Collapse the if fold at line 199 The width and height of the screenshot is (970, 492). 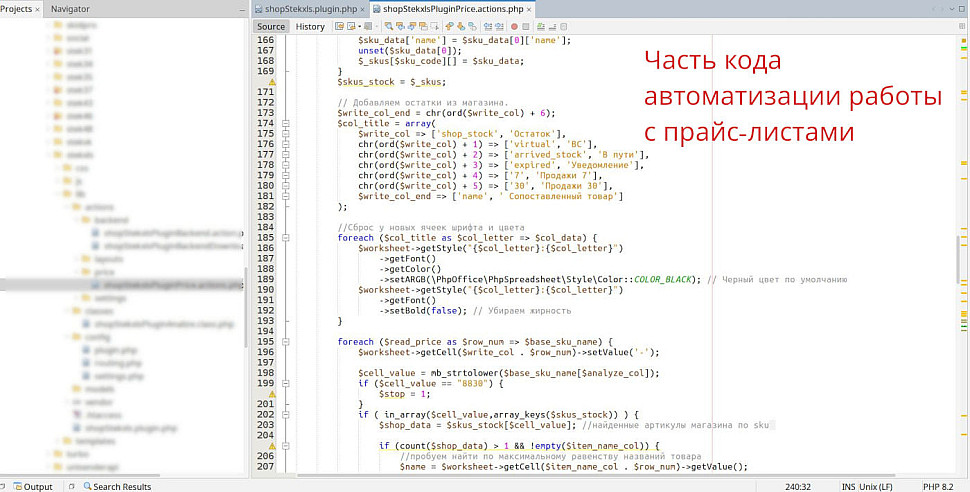pos(285,383)
